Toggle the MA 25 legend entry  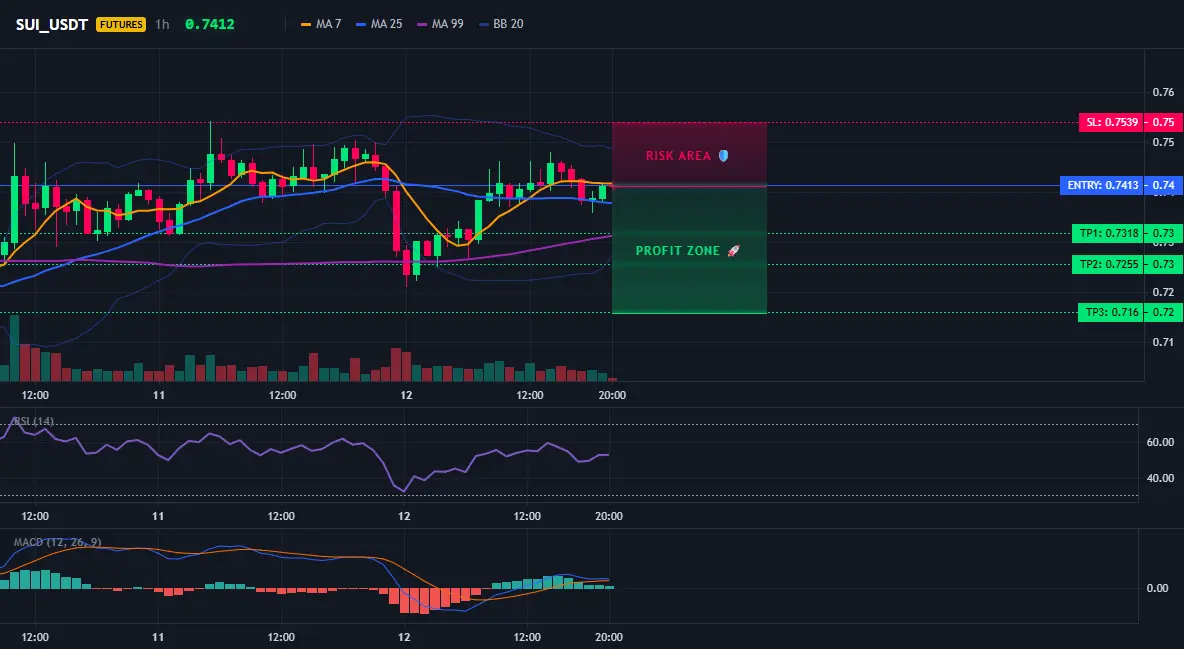pyautogui.click(x=379, y=24)
